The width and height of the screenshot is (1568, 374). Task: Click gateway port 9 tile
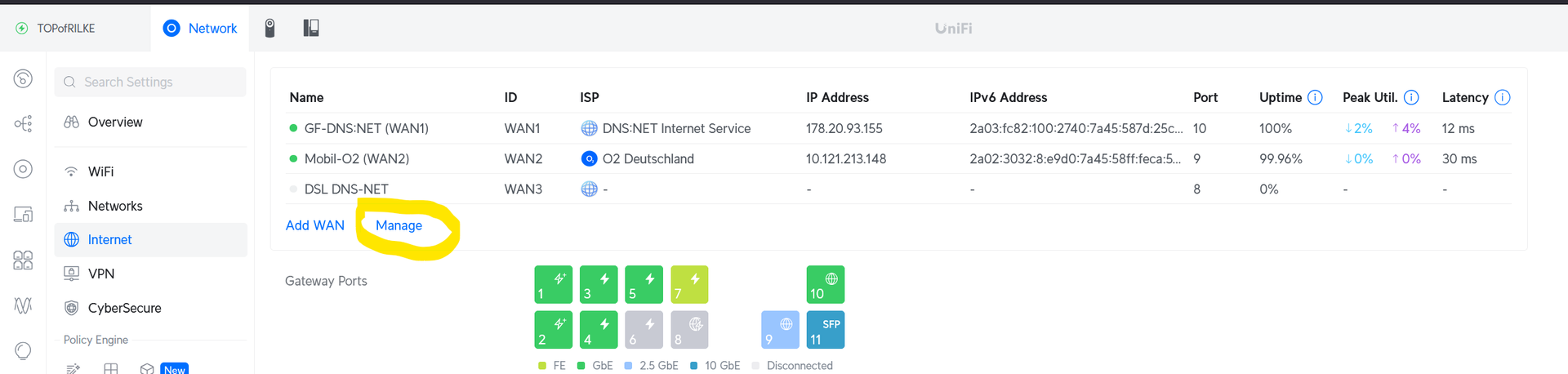tap(780, 330)
